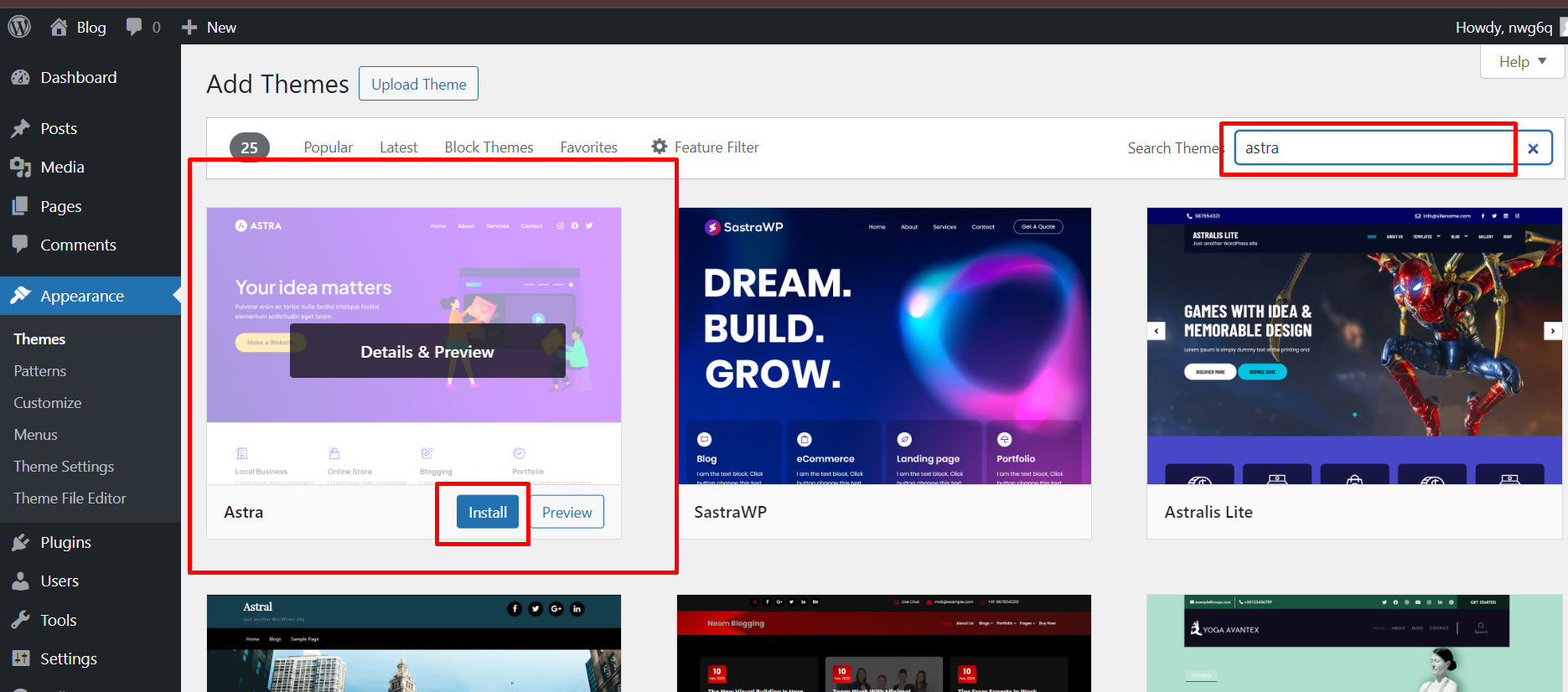This screenshot has width=1568, height=692.
Task: Click the Tools wrench icon
Action: click(21, 620)
